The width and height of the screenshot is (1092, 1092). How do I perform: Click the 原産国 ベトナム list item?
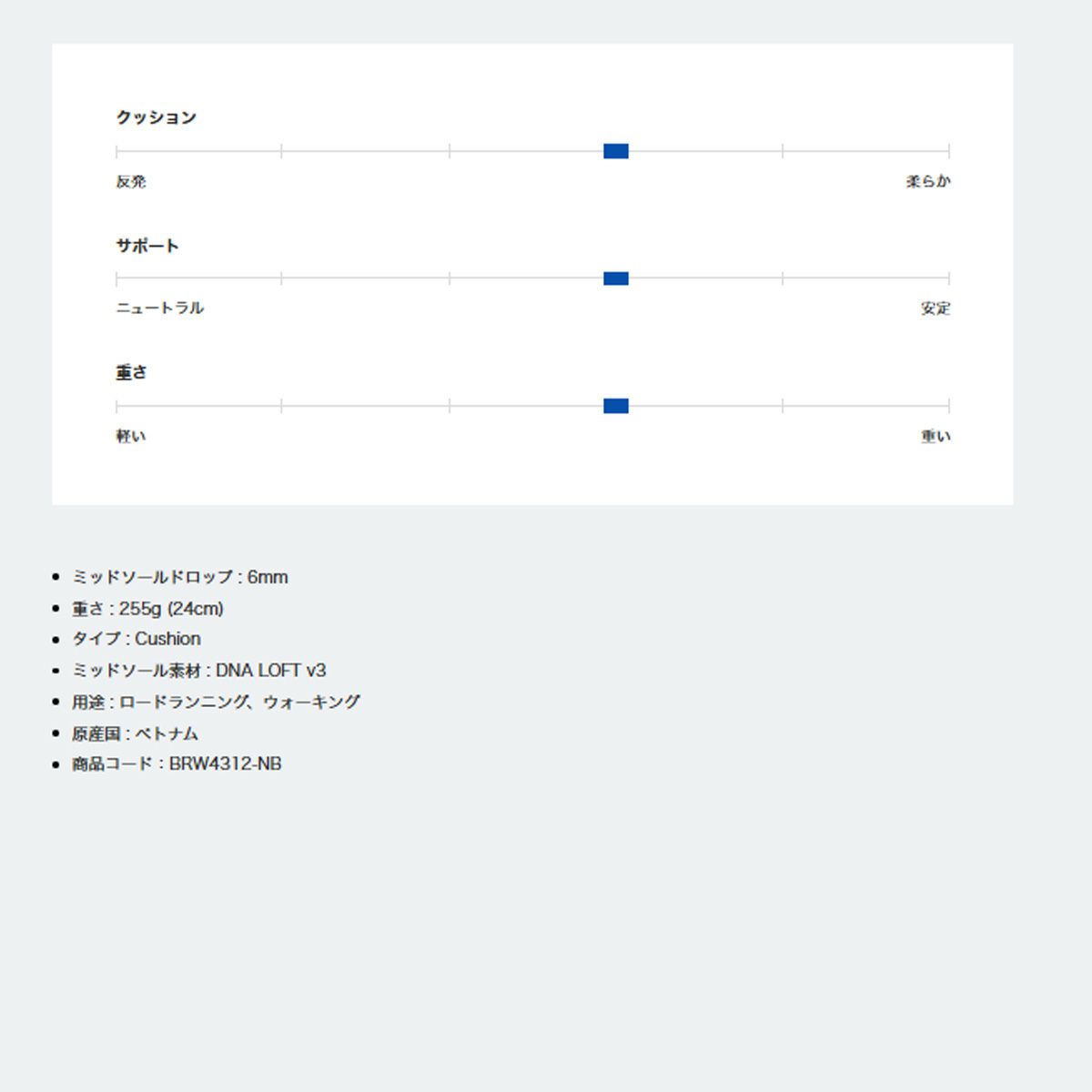(x=136, y=733)
